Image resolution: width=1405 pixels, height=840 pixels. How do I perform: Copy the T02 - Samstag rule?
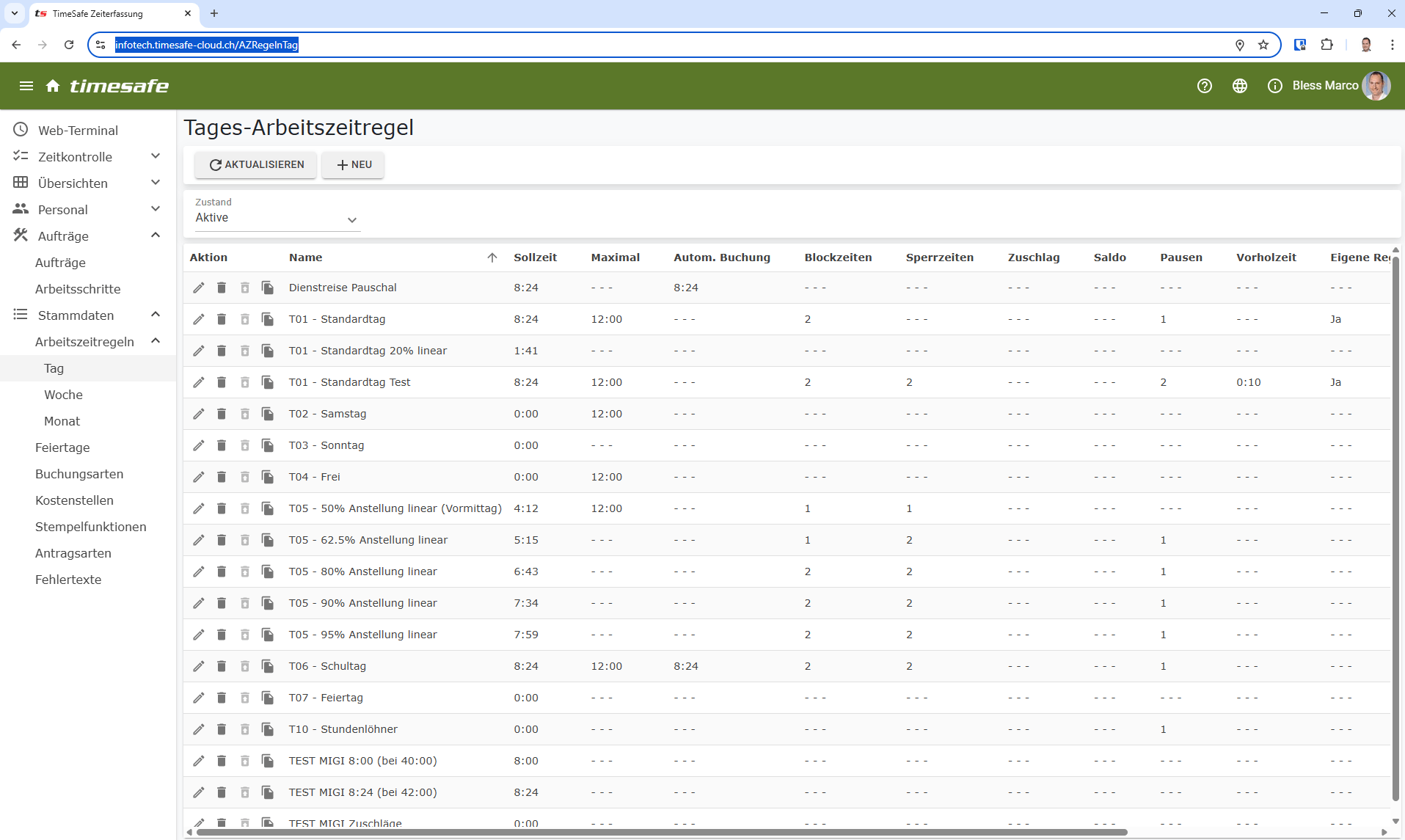(x=268, y=414)
